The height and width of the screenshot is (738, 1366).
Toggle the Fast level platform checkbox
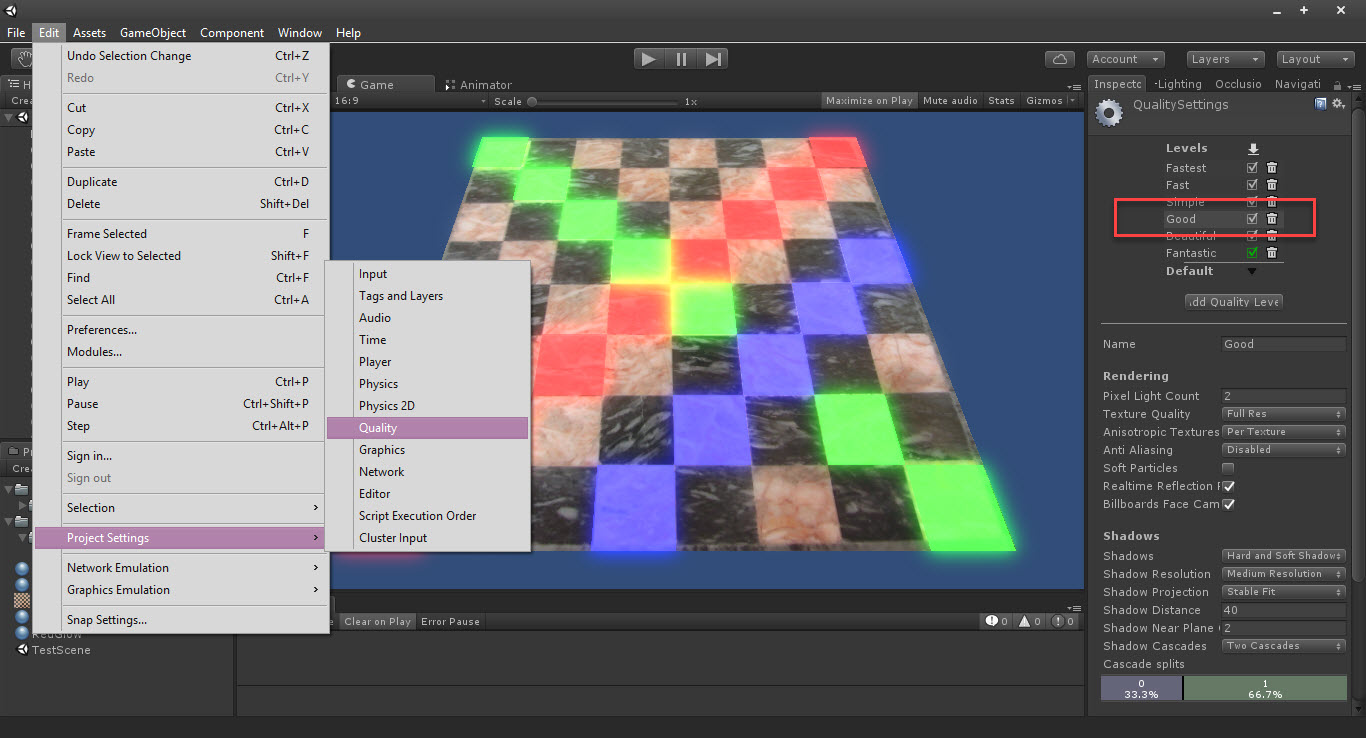click(1252, 185)
